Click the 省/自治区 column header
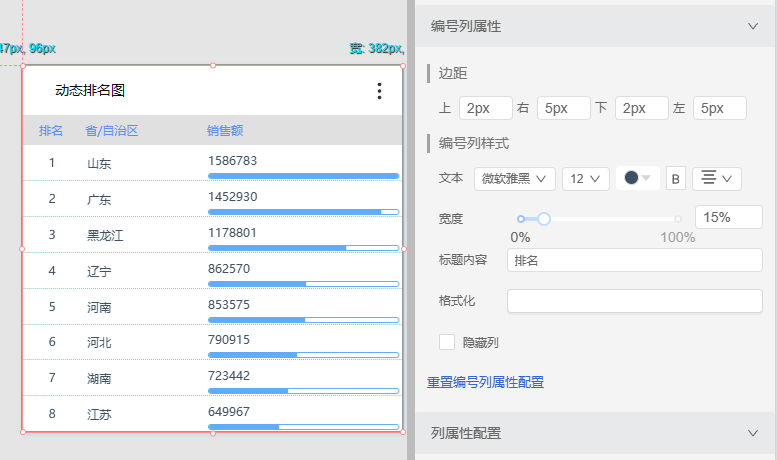 coord(111,131)
